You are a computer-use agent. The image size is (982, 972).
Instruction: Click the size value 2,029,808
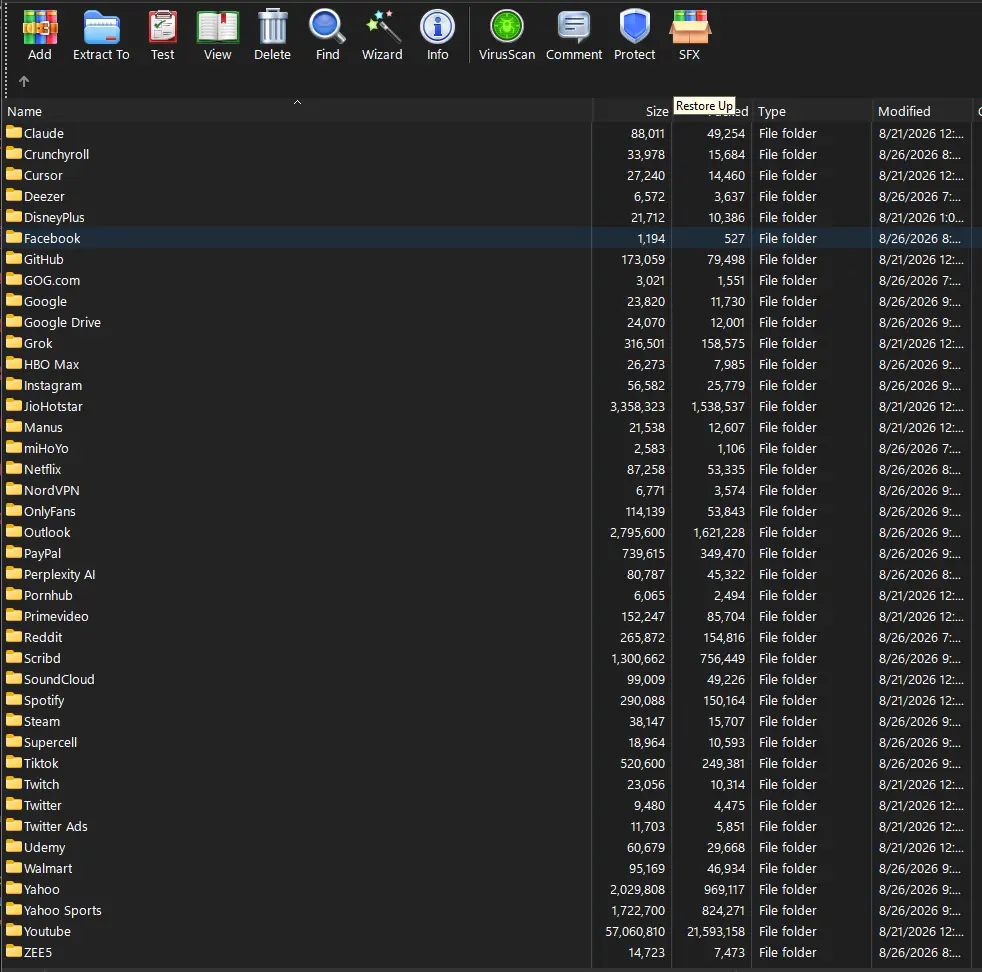(x=638, y=890)
